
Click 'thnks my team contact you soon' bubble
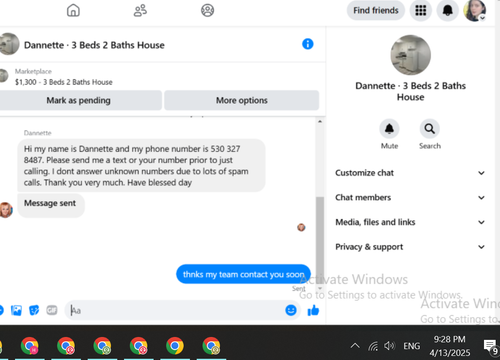(243, 274)
